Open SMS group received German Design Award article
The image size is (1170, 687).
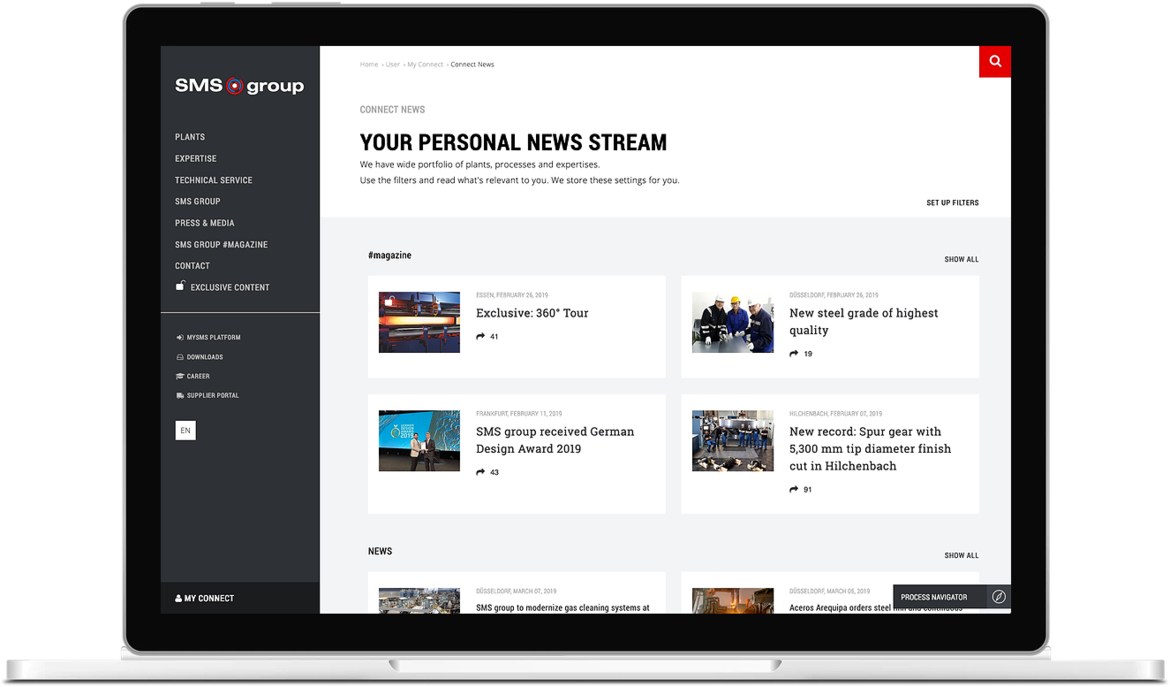[555, 440]
